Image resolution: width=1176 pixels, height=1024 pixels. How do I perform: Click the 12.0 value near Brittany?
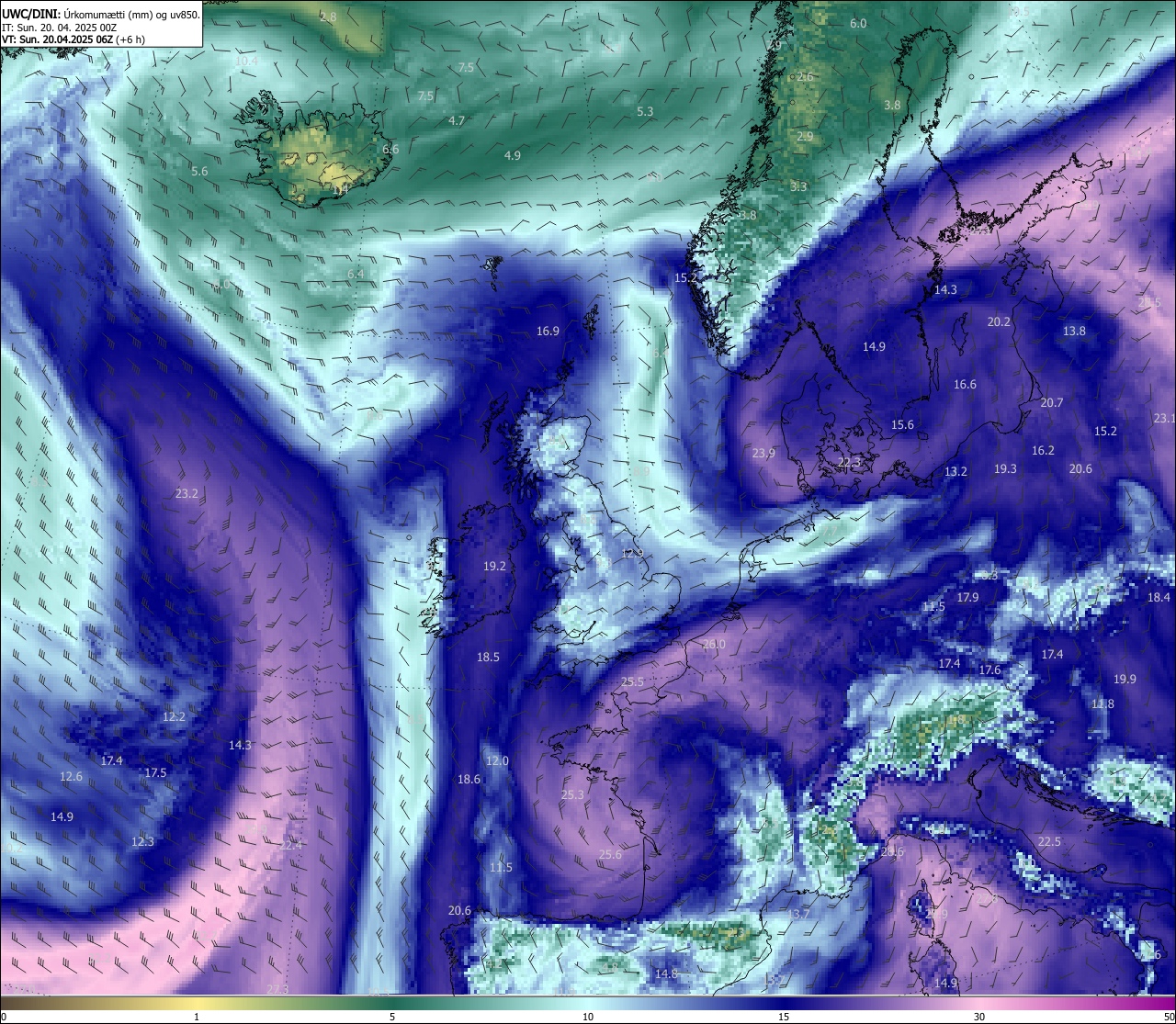tap(497, 760)
